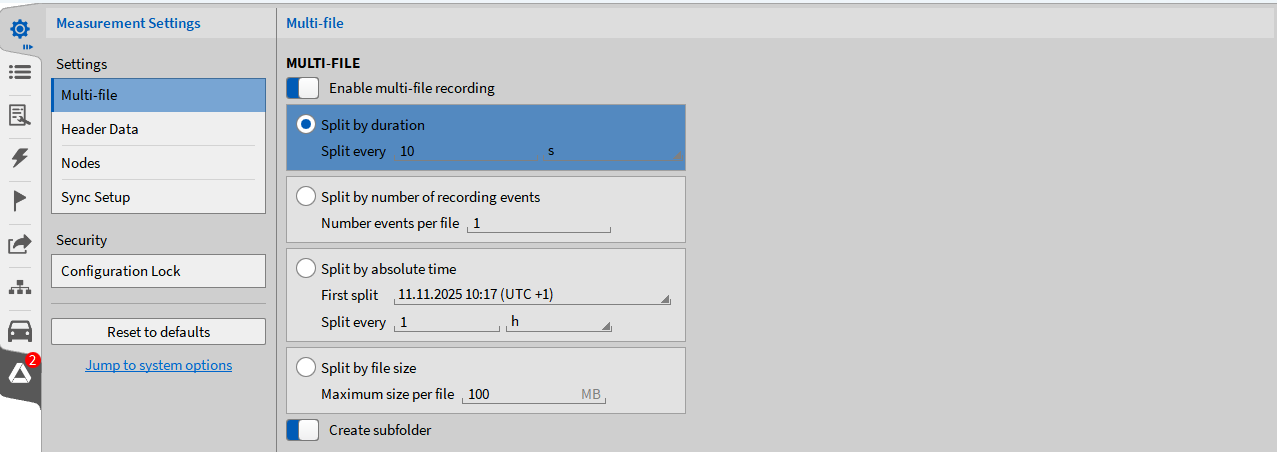Follow the Jump to system options link
The width and height of the screenshot is (1277, 452).
158,365
